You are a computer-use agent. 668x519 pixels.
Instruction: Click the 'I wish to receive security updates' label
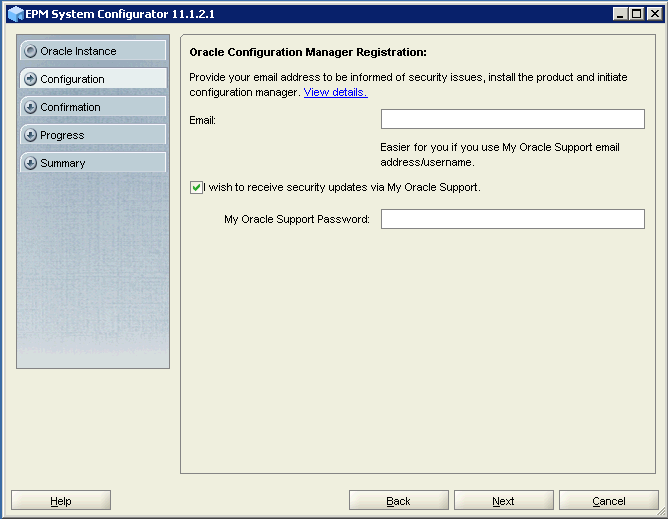[x=342, y=187]
